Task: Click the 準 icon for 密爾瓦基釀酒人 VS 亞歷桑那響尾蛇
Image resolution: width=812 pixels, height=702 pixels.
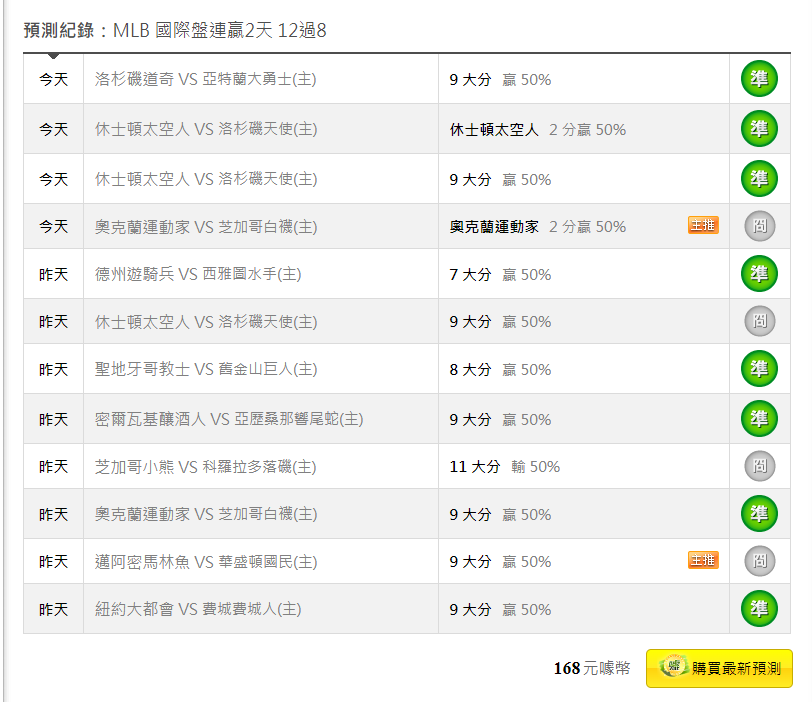Action: (x=759, y=418)
